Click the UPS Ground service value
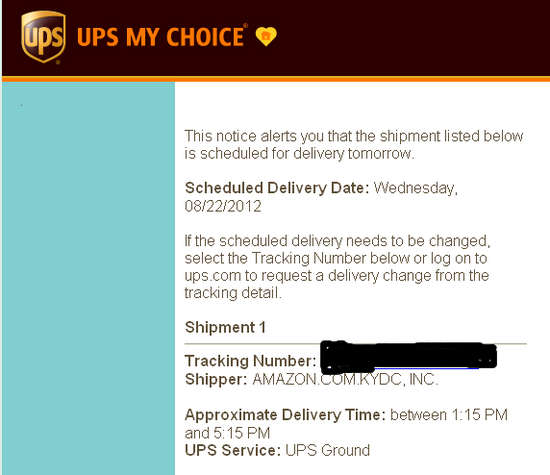 [327, 450]
